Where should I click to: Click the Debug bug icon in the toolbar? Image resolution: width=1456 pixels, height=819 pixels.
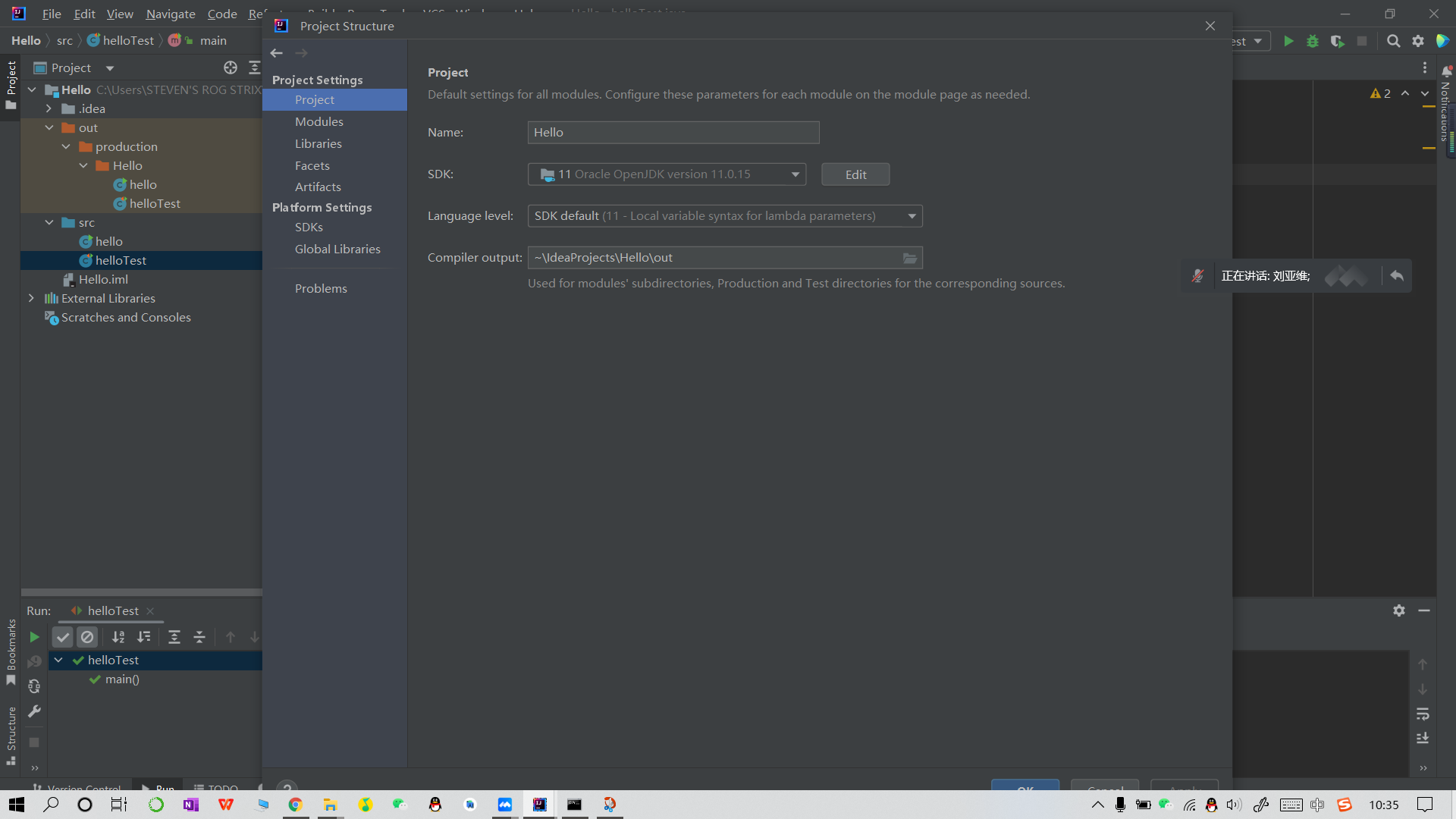[1313, 41]
